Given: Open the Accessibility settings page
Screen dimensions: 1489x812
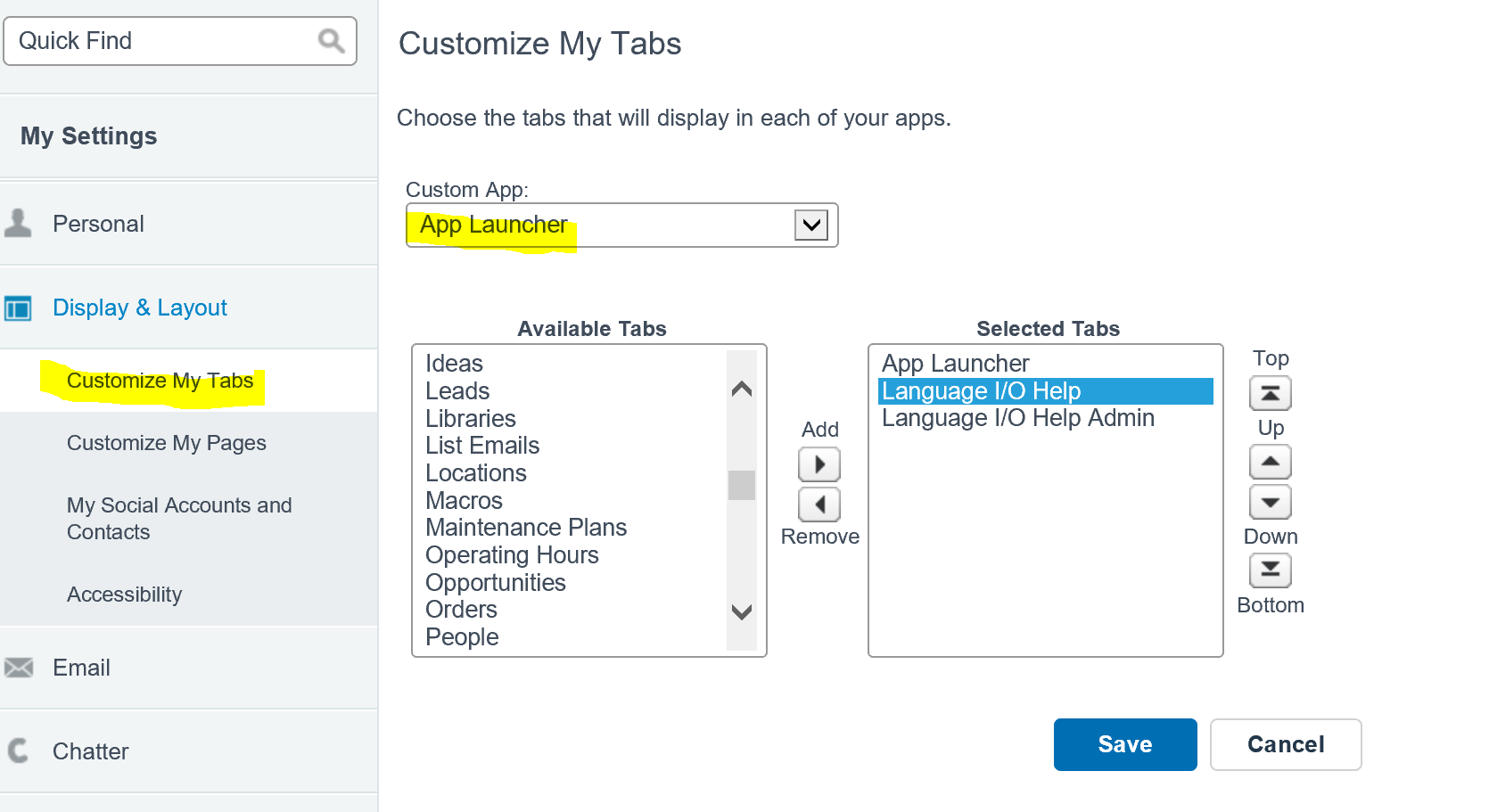Looking at the screenshot, I should (125, 595).
